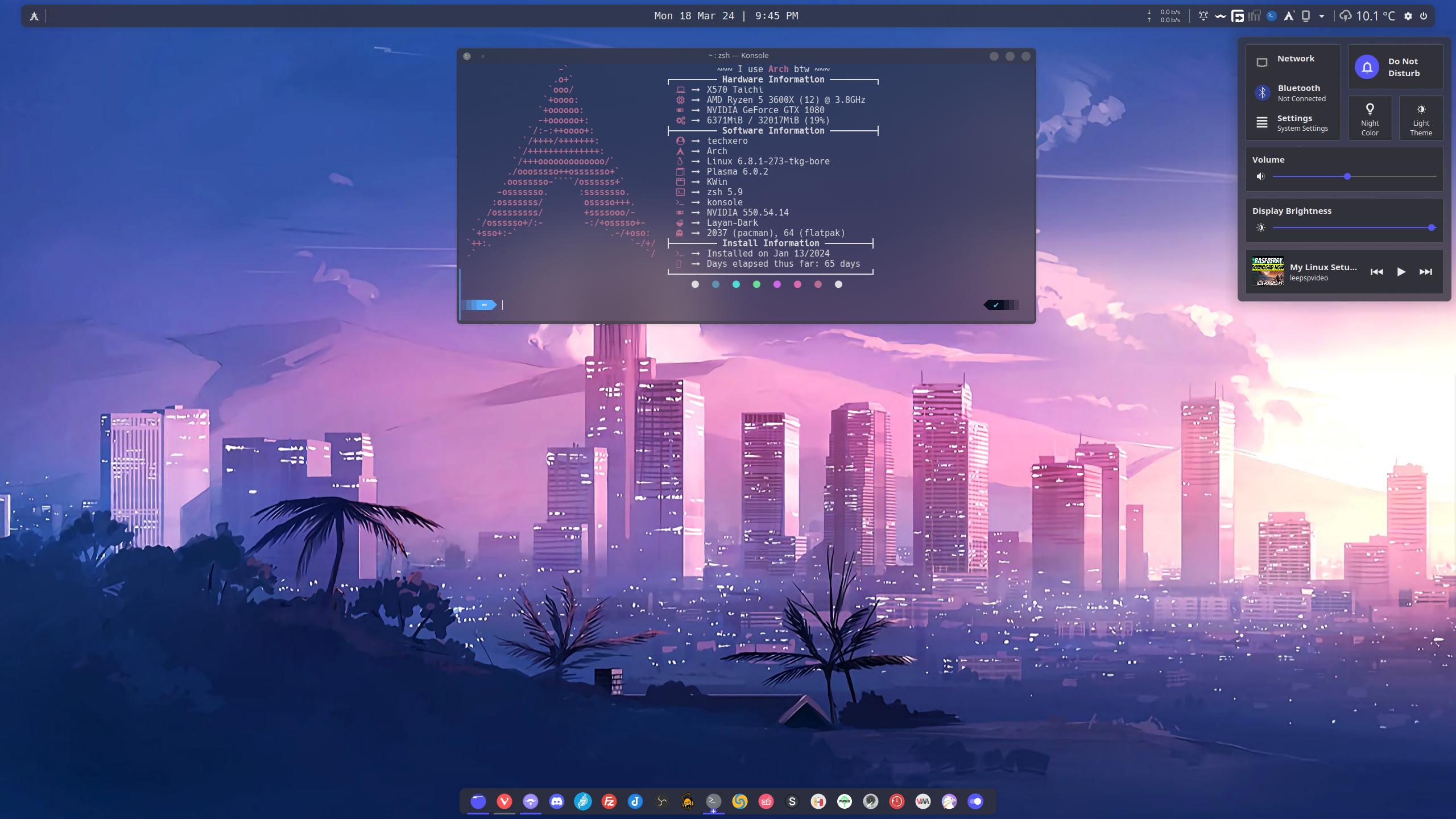Open the dark S icon app in dock
This screenshot has height=819, width=1456.
coord(792,801)
